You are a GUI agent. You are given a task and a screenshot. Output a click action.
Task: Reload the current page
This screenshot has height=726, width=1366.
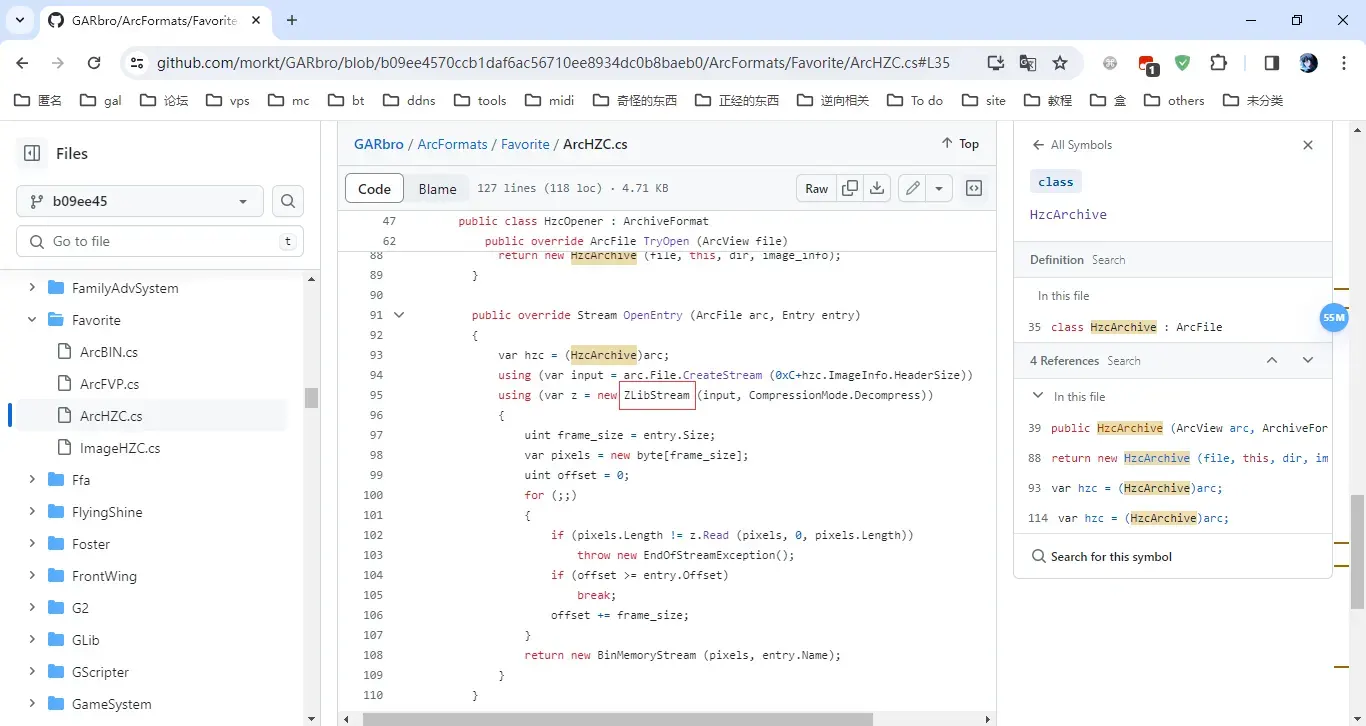click(x=94, y=63)
